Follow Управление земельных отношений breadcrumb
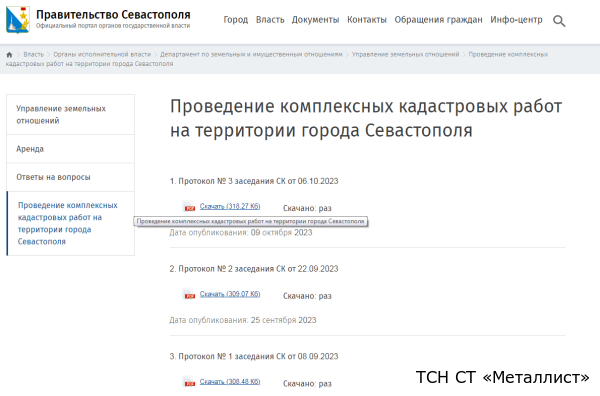 (406, 54)
